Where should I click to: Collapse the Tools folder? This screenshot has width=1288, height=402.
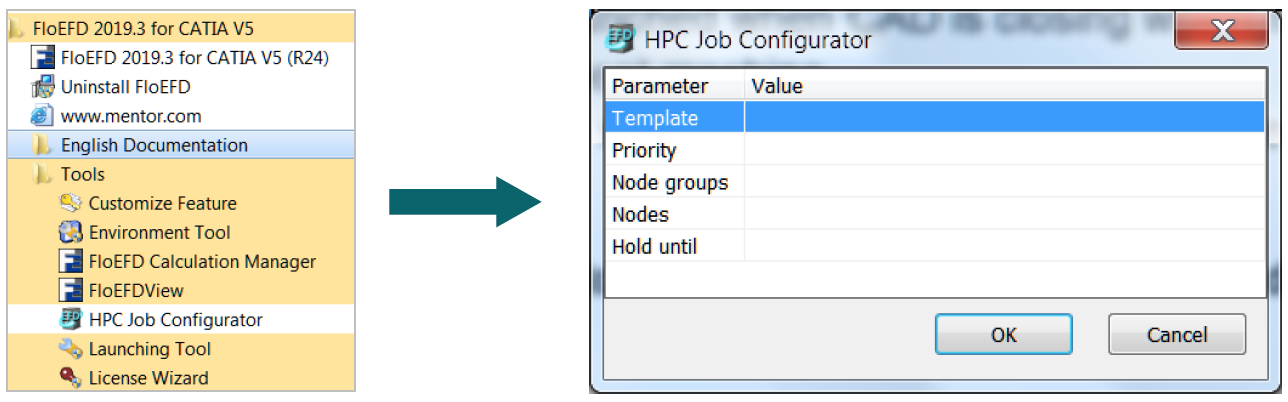(x=42, y=174)
